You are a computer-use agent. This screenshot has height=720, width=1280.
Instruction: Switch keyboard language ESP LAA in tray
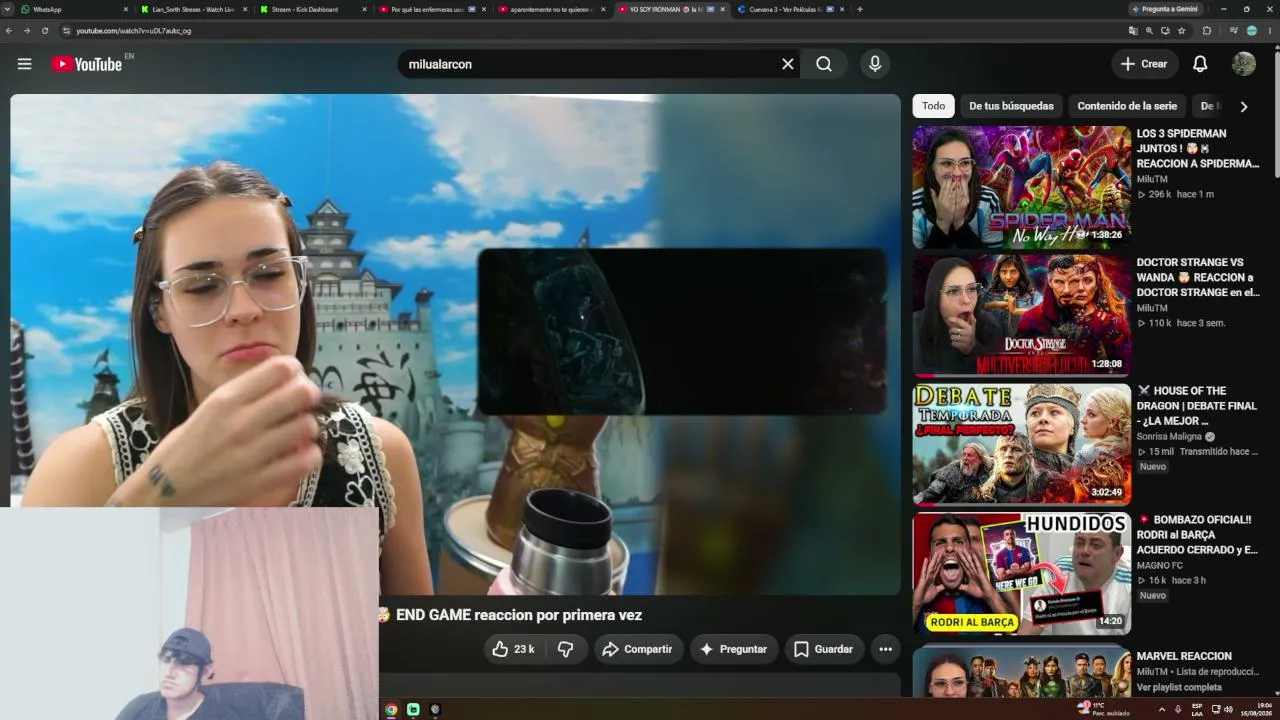point(1197,709)
